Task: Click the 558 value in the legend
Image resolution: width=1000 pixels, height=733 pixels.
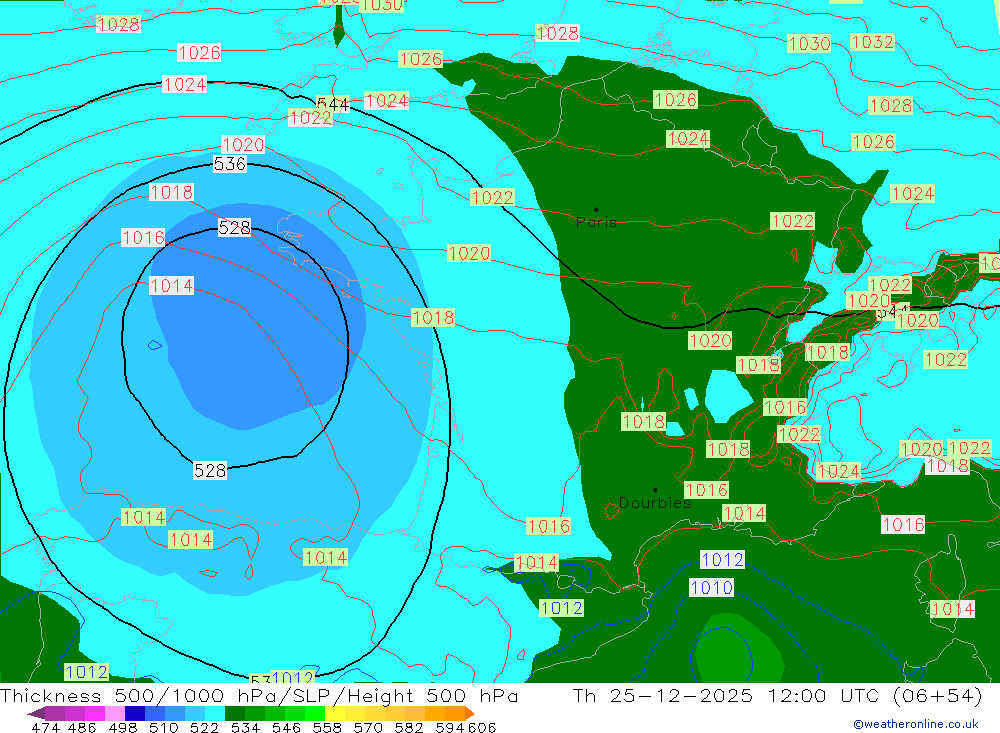Action: pyautogui.click(x=327, y=727)
